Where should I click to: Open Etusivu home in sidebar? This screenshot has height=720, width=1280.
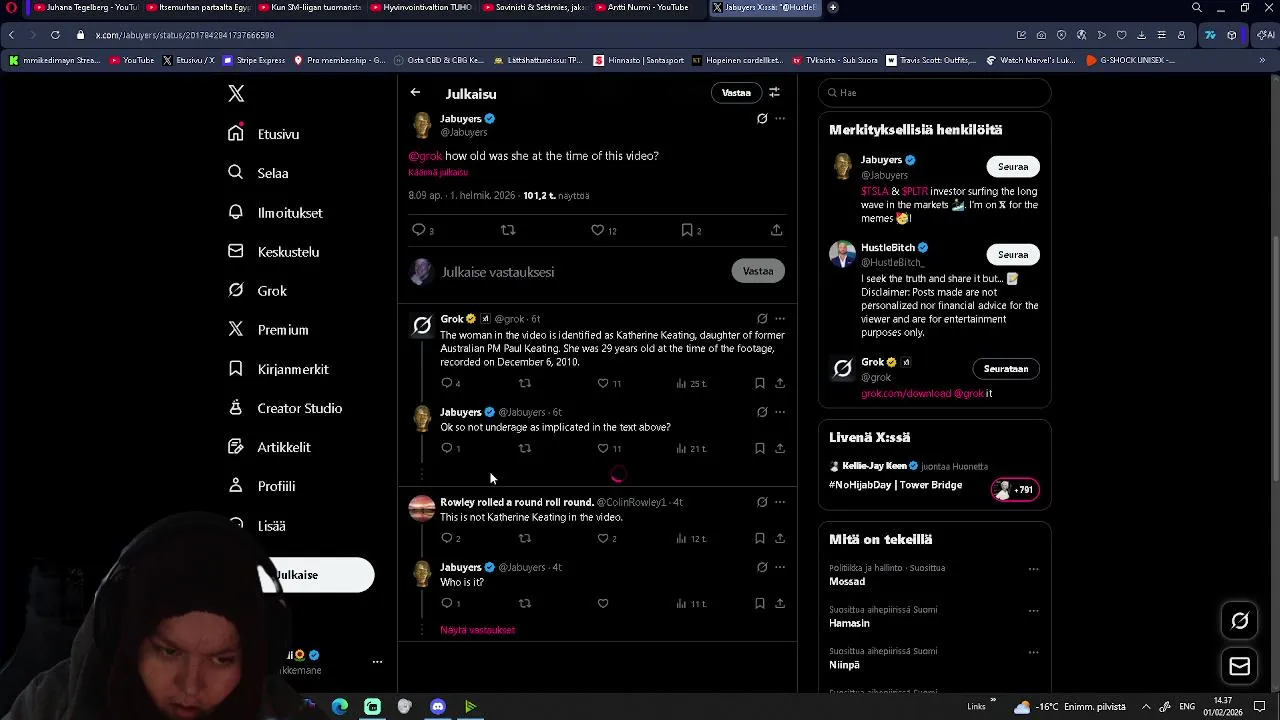pyautogui.click(x=264, y=134)
